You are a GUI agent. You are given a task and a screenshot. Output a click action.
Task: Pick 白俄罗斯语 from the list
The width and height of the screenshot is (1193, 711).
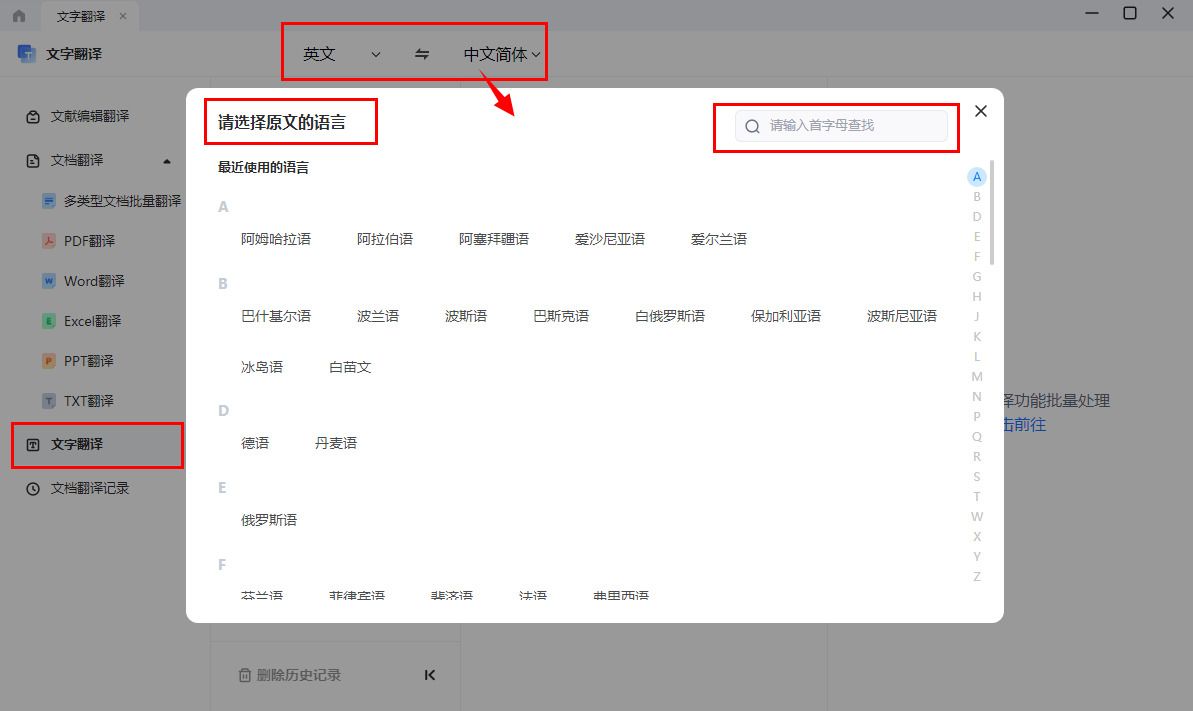tap(670, 316)
